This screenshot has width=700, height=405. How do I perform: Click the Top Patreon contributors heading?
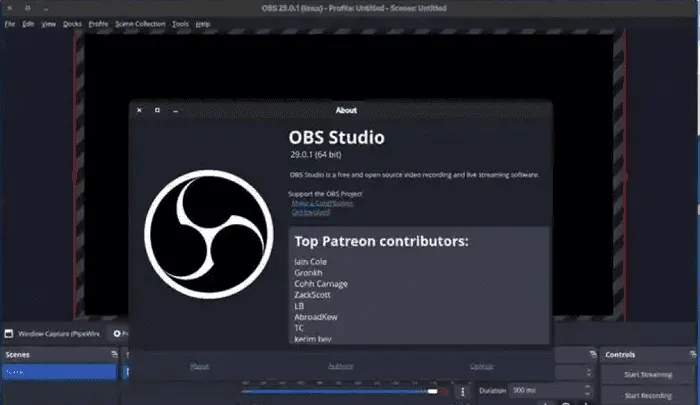click(381, 241)
